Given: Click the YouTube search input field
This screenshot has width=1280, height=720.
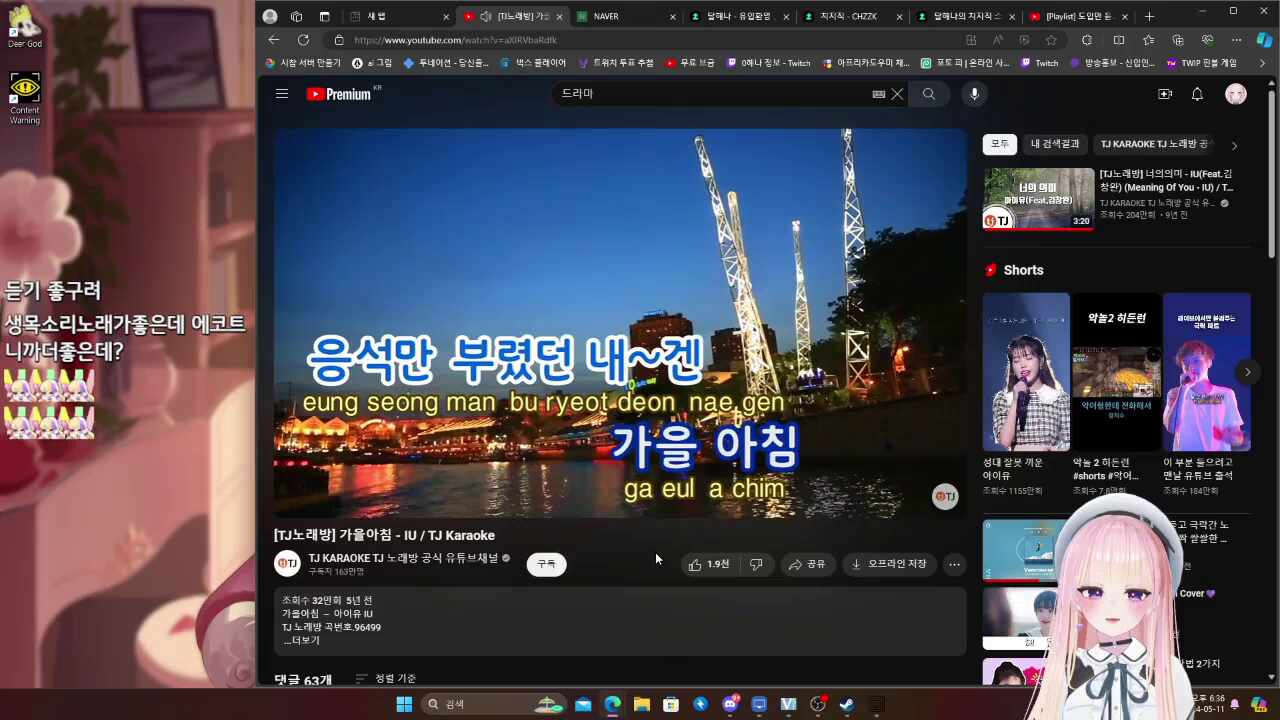Looking at the screenshot, I should tap(712, 94).
